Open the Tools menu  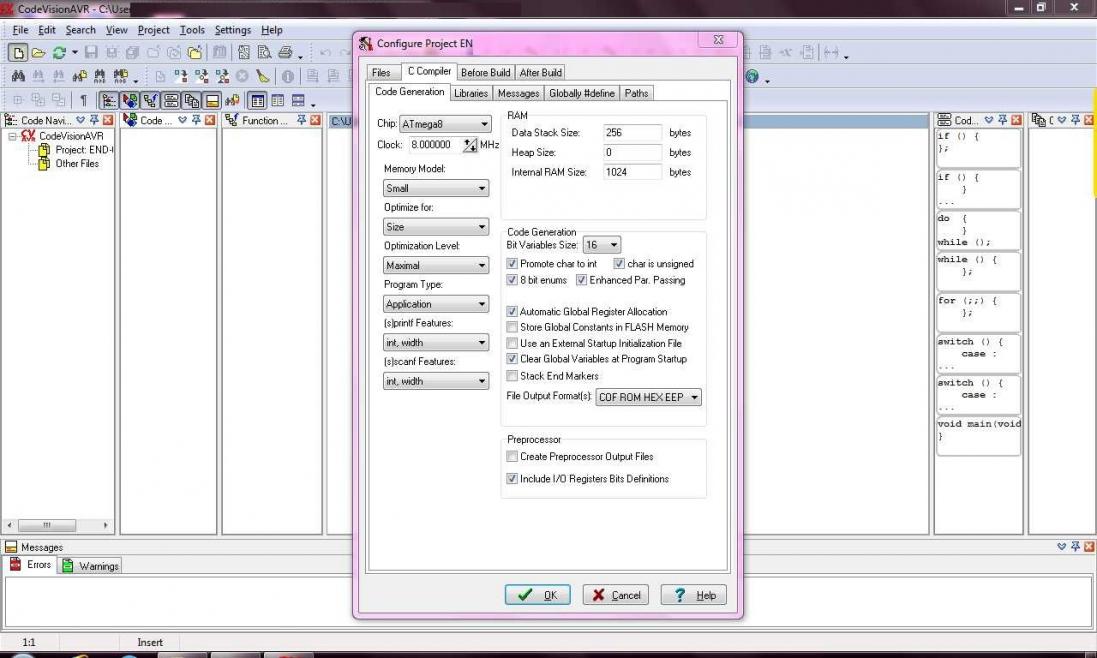click(x=192, y=30)
